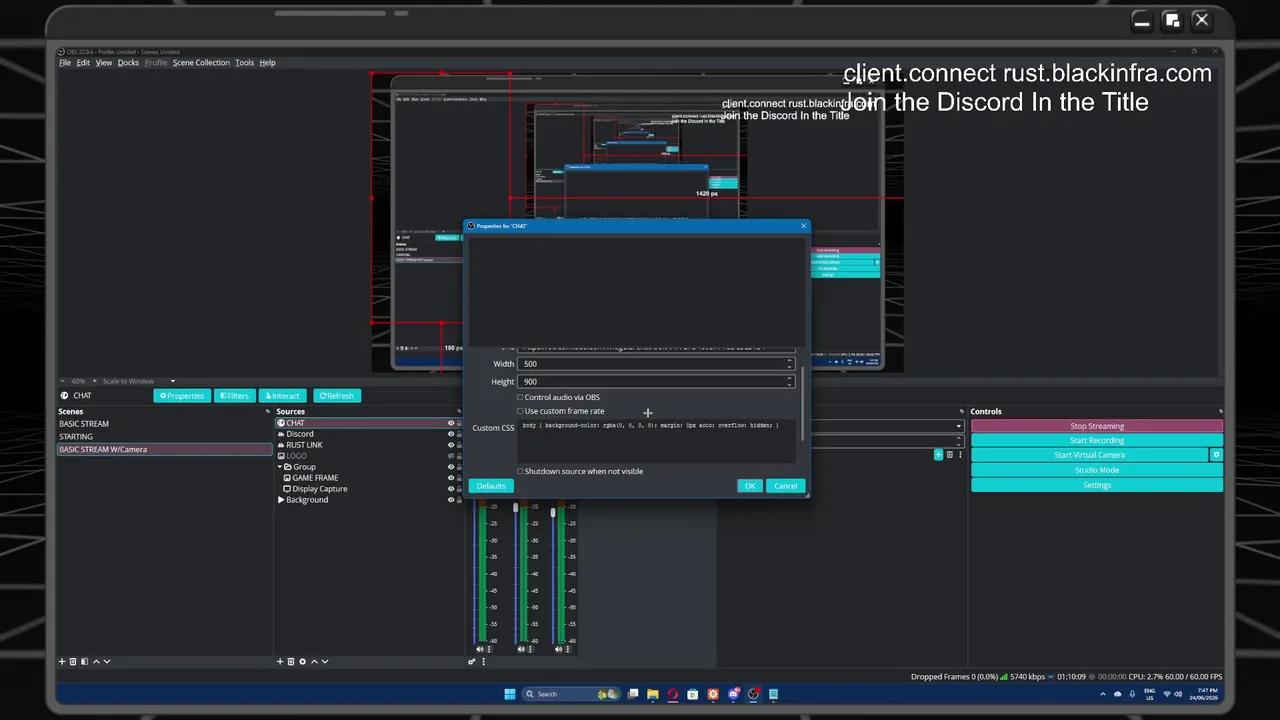Screen dimensions: 1280x720
Task: Adjust the Width stepper arrows
Action: point(789,364)
